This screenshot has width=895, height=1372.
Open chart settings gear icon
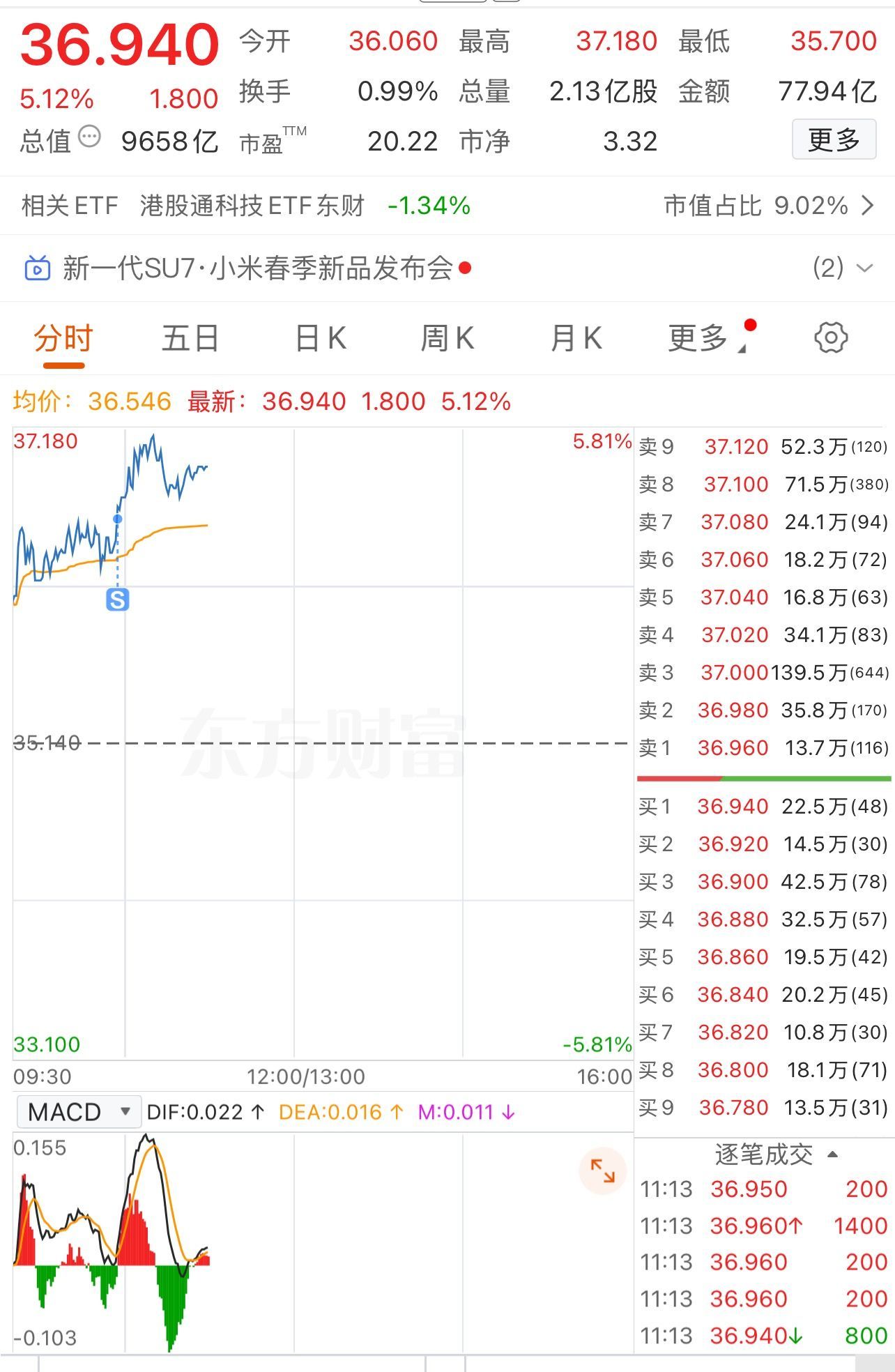(830, 338)
